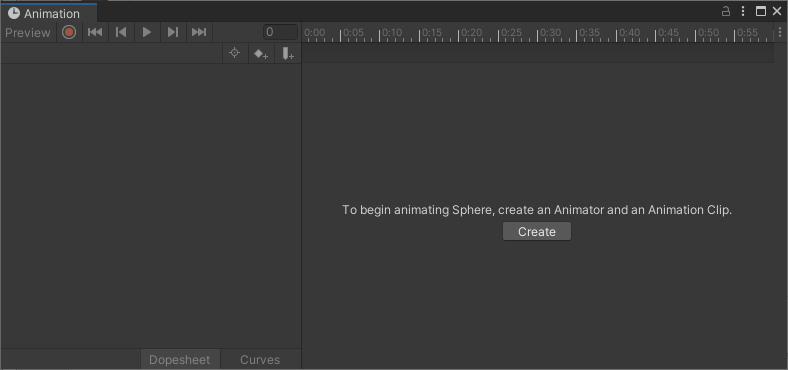
Task: Close the Animation window
Action: (x=777, y=11)
